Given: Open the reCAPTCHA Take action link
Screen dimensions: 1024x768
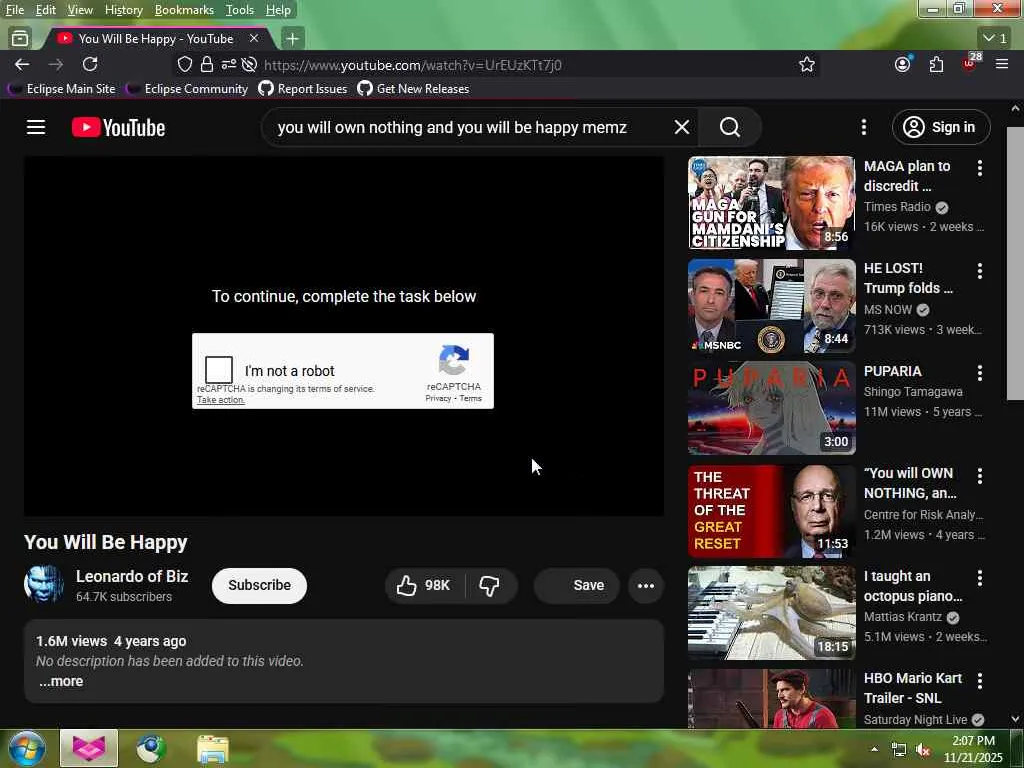Looking at the screenshot, I should pyautogui.click(x=221, y=400).
